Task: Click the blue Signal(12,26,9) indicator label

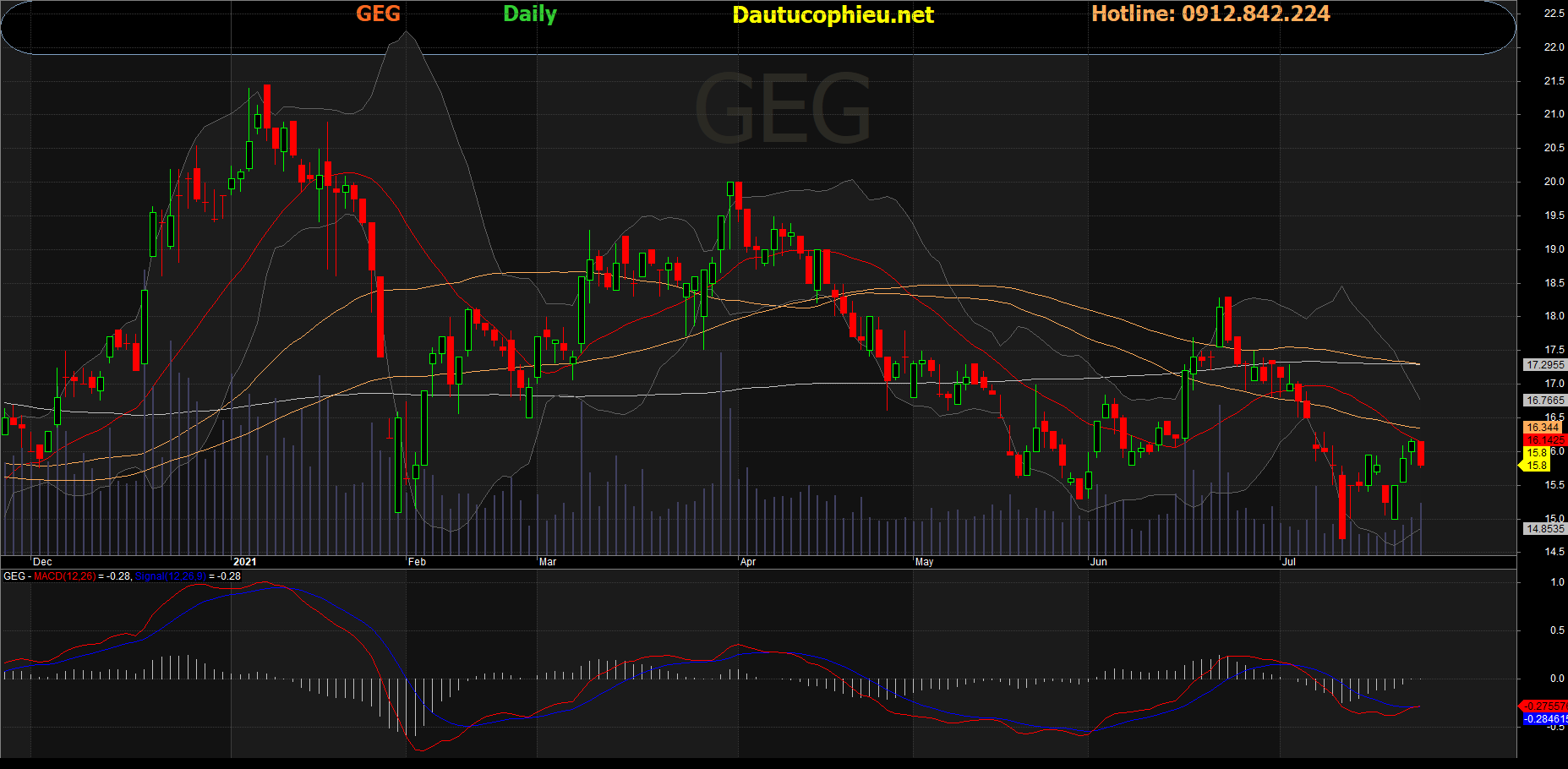Action: 170,576
